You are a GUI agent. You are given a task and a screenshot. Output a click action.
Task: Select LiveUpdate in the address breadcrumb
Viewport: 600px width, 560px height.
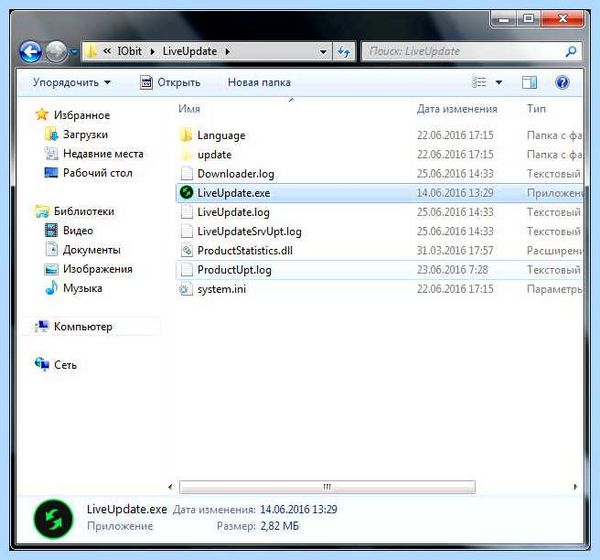[190, 51]
